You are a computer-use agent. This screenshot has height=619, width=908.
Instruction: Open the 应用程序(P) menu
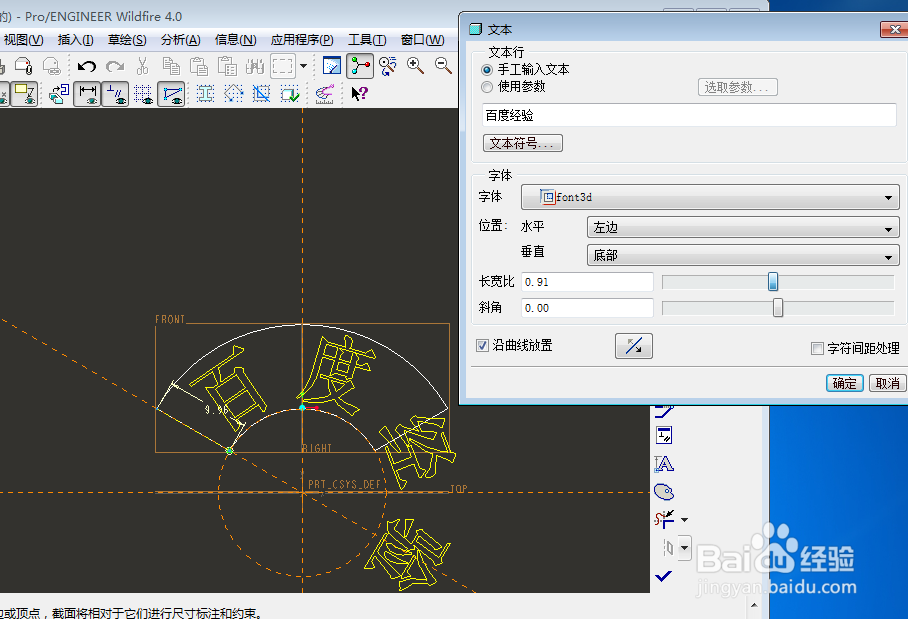point(302,40)
